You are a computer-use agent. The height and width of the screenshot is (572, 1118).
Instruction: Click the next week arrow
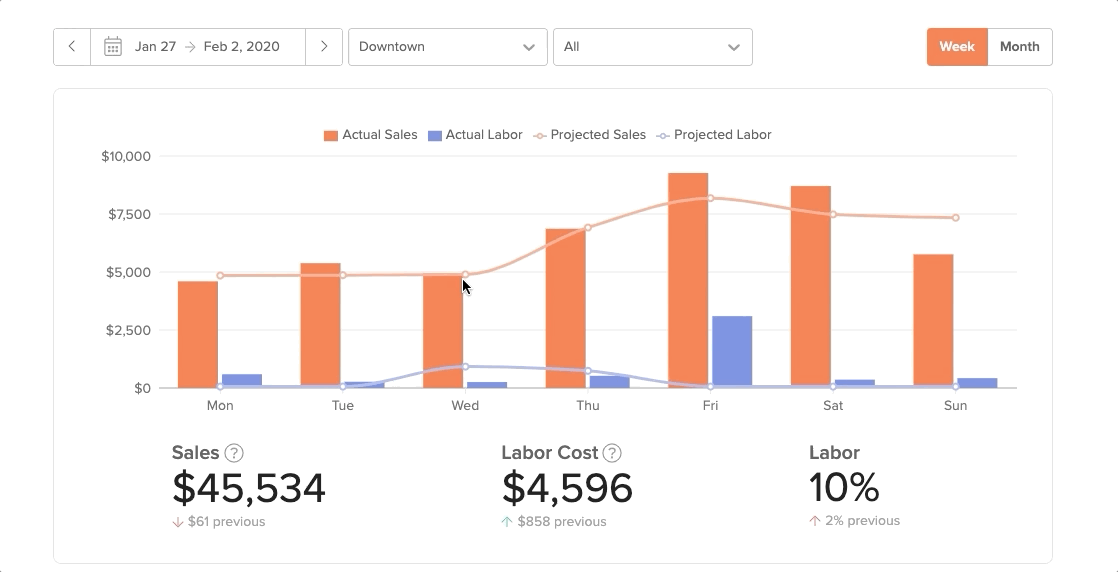click(324, 47)
